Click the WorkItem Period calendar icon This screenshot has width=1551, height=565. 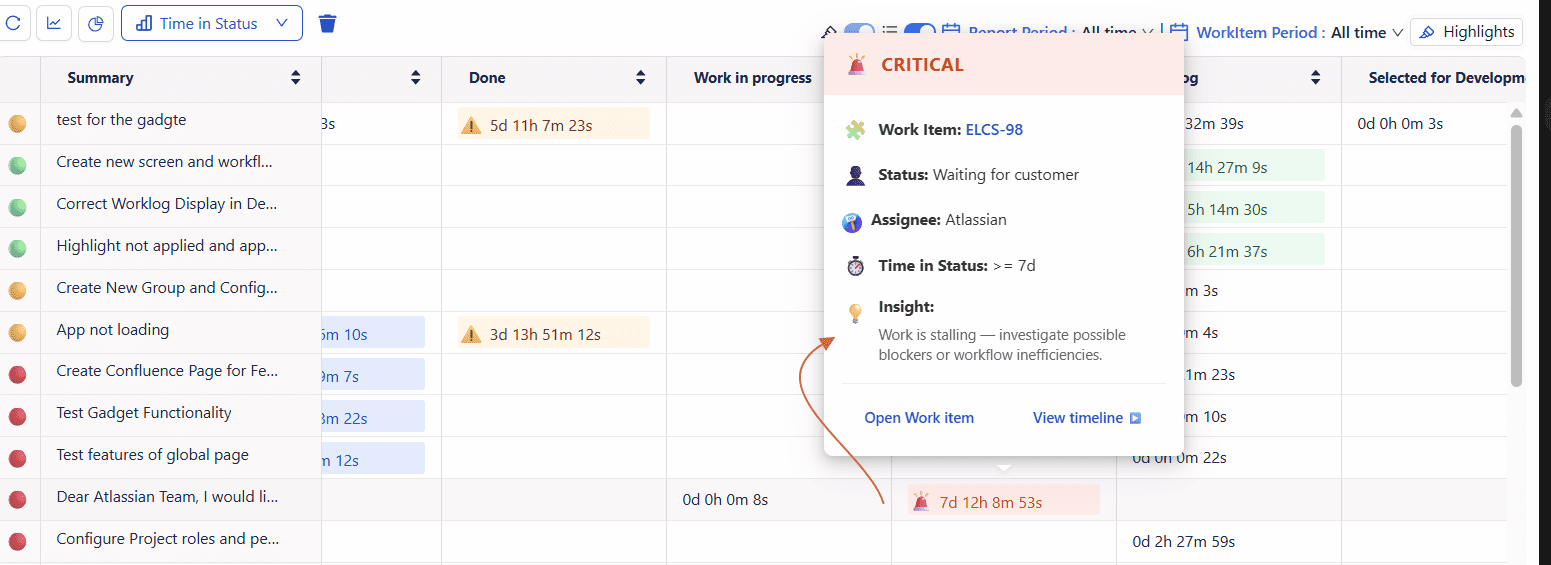pos(1179,32)
